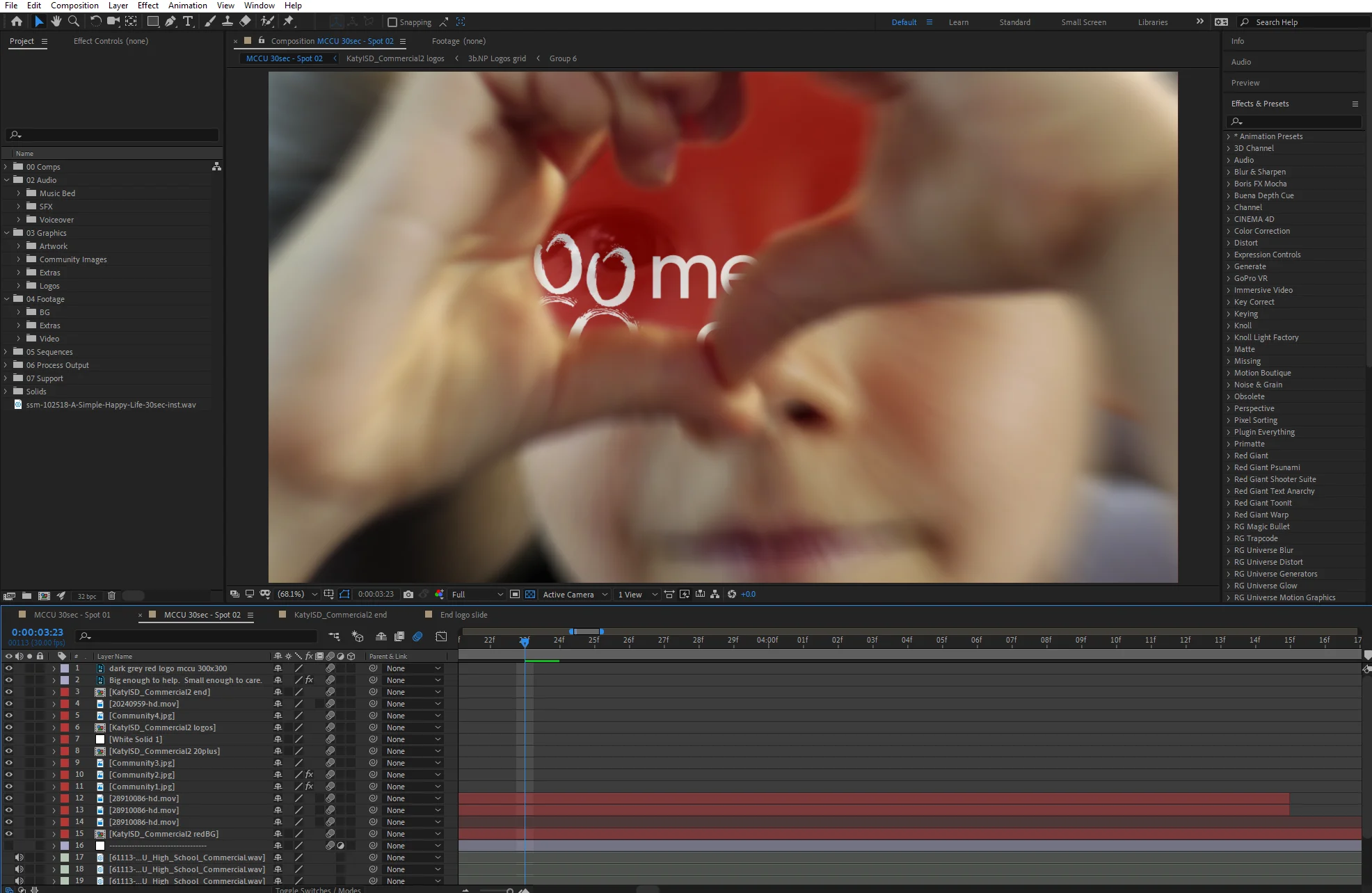This screenshot has height=893, width=1372.
Task: Switch to the Learn workspace
Action: click(959, 22)
